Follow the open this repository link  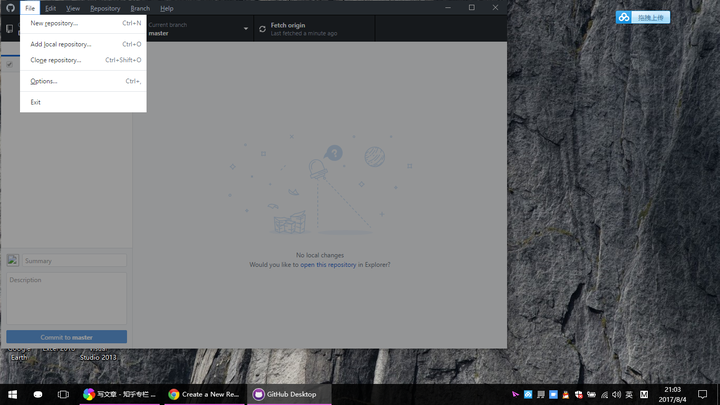pyautogui.click(x=328, y=264)
